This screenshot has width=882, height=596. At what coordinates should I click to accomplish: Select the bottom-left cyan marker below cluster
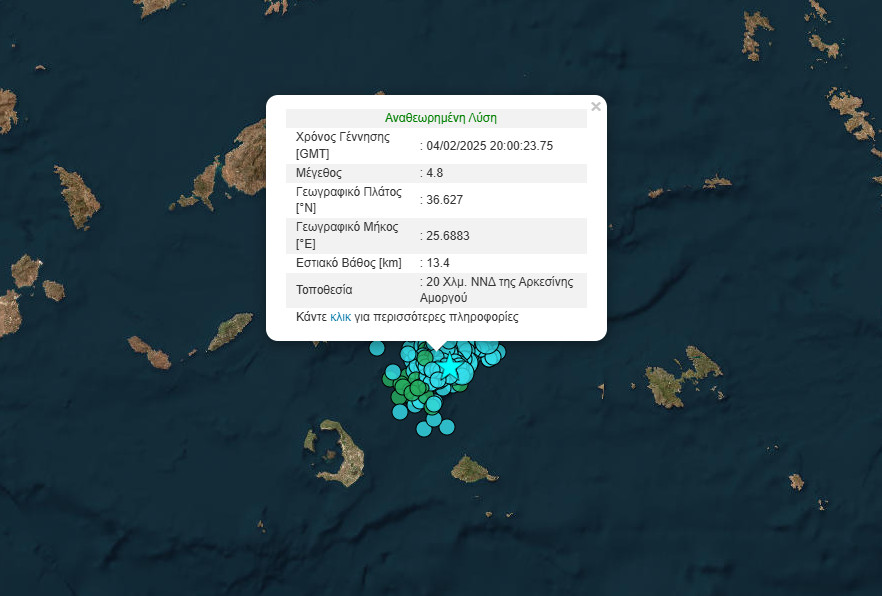pyautogui.click(x=424, y=427)
